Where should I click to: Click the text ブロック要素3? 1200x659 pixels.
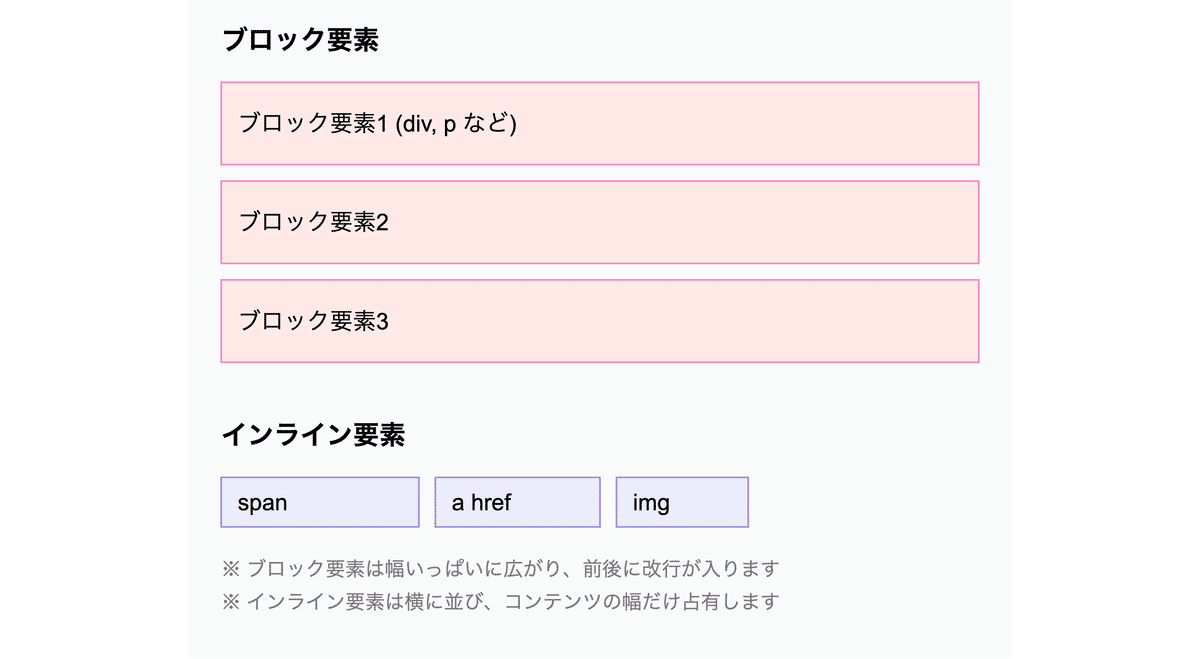click(313, 321)
